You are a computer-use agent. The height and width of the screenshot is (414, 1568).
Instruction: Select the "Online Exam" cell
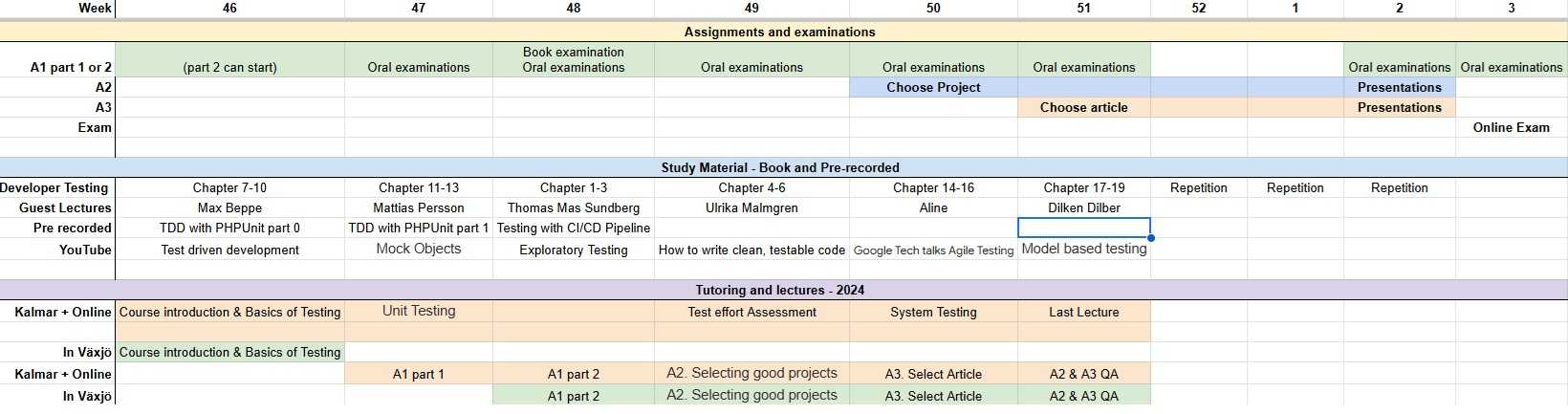click(x=1511, y=127)
